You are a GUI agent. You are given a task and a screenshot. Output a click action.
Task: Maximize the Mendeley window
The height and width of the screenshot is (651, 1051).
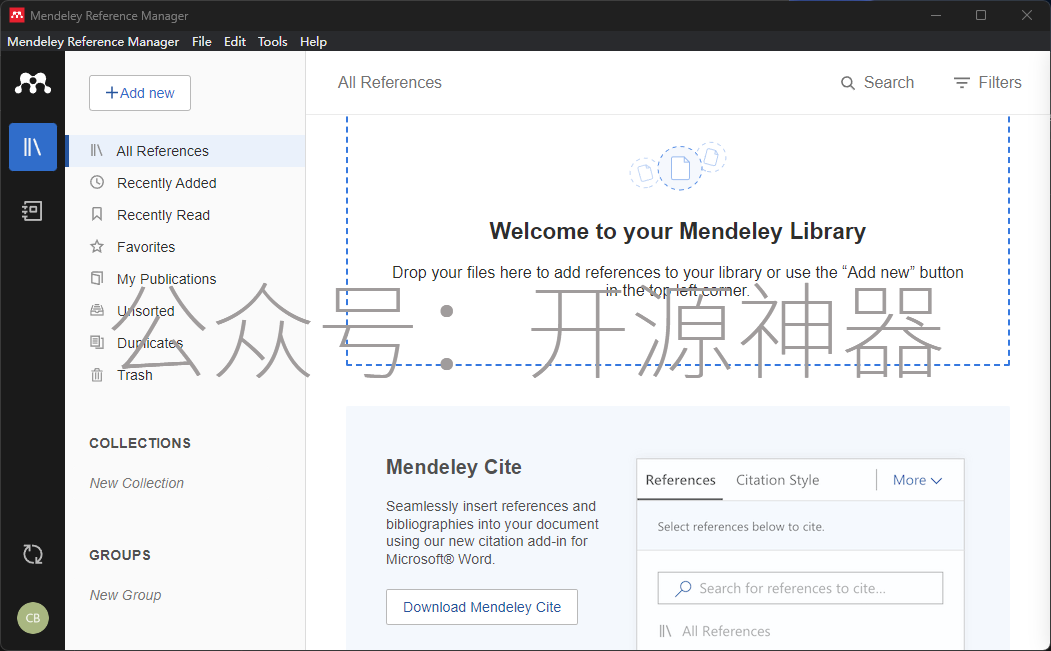point(981,15)
